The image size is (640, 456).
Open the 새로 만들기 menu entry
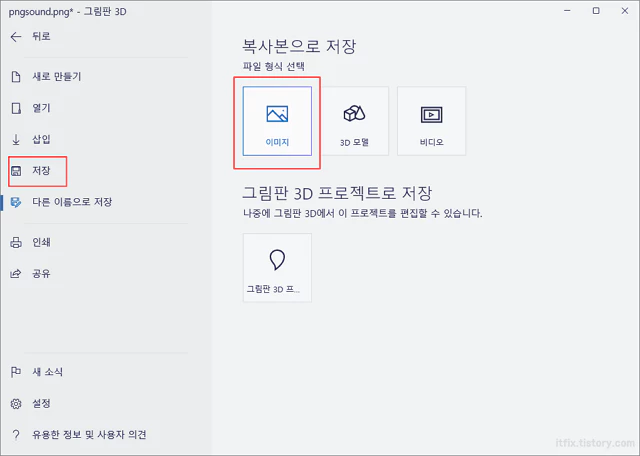pos(57,76)
